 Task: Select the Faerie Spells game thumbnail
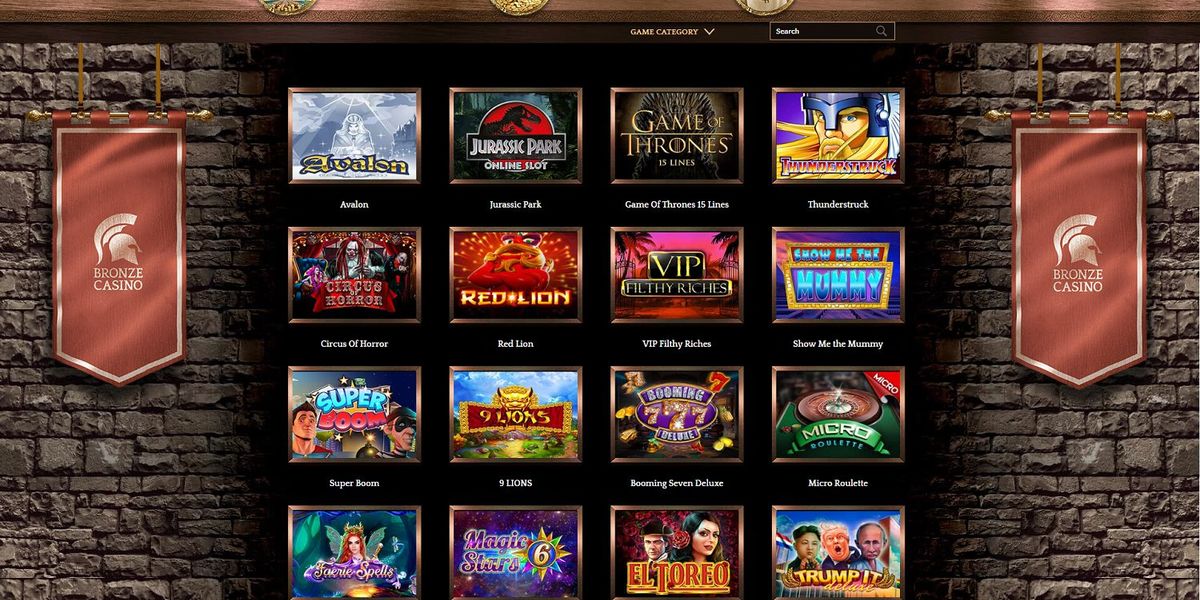pos(354,552)
